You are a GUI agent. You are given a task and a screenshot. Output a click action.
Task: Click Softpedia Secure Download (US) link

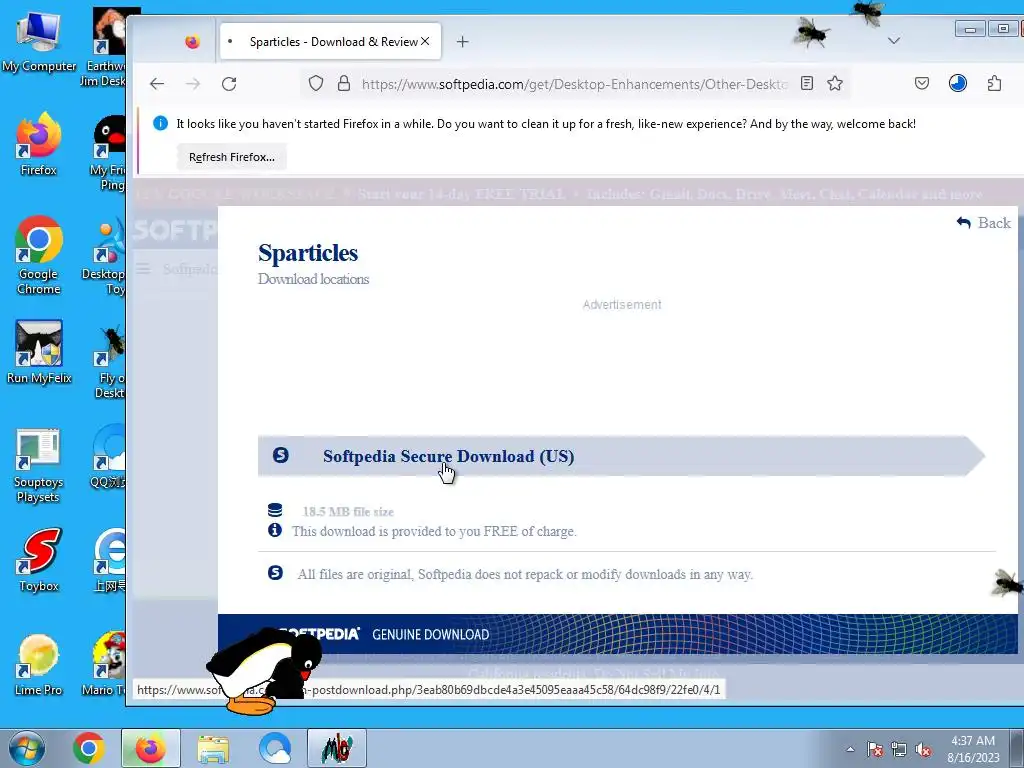click(x=449, y=456)
